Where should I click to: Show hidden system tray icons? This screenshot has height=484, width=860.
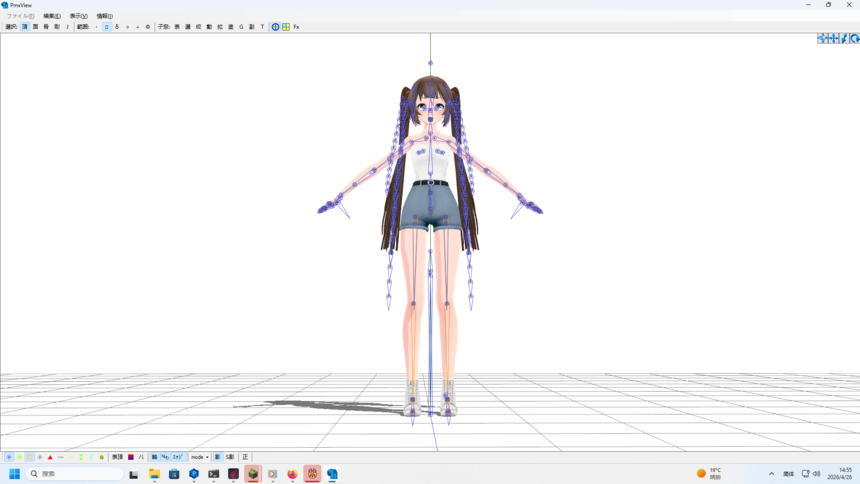coord(772,474)
